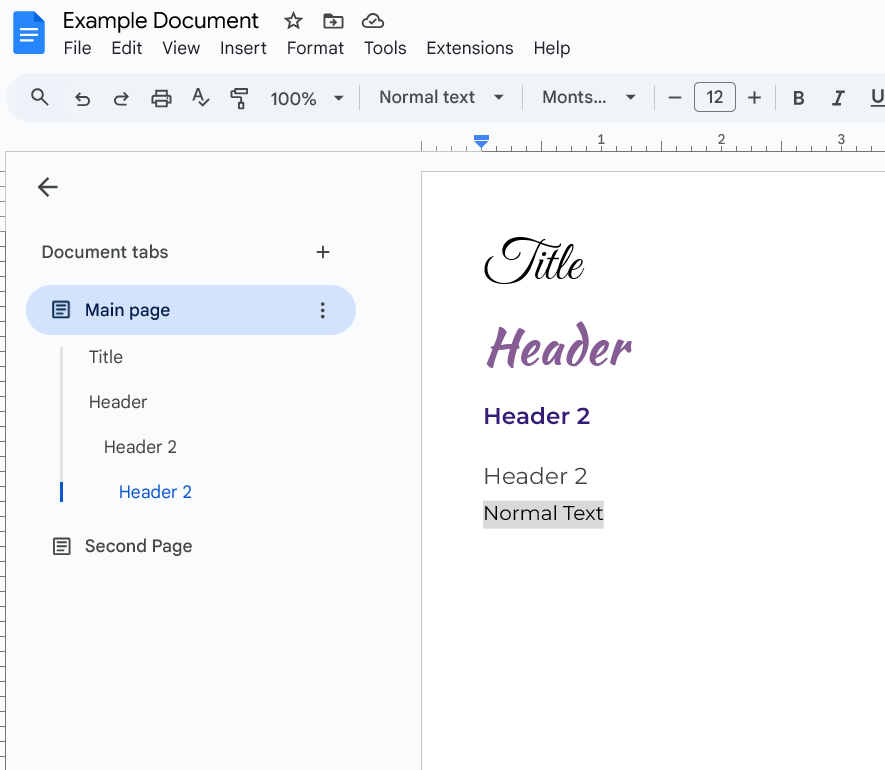885x770 pixels.
Task: Click the redo arrow icon
Action: [121, 98]
